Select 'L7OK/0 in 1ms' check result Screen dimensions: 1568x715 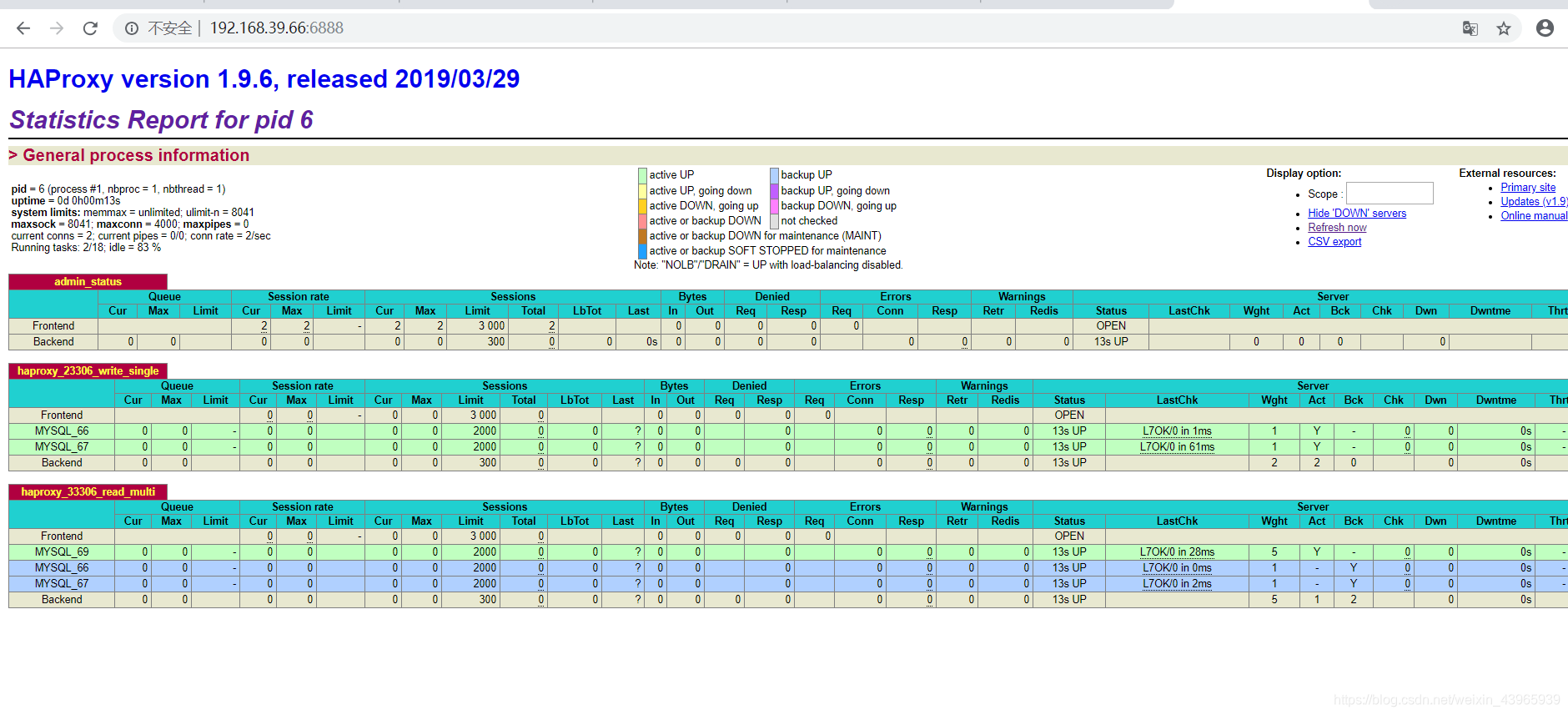(x=1177, y=431)
